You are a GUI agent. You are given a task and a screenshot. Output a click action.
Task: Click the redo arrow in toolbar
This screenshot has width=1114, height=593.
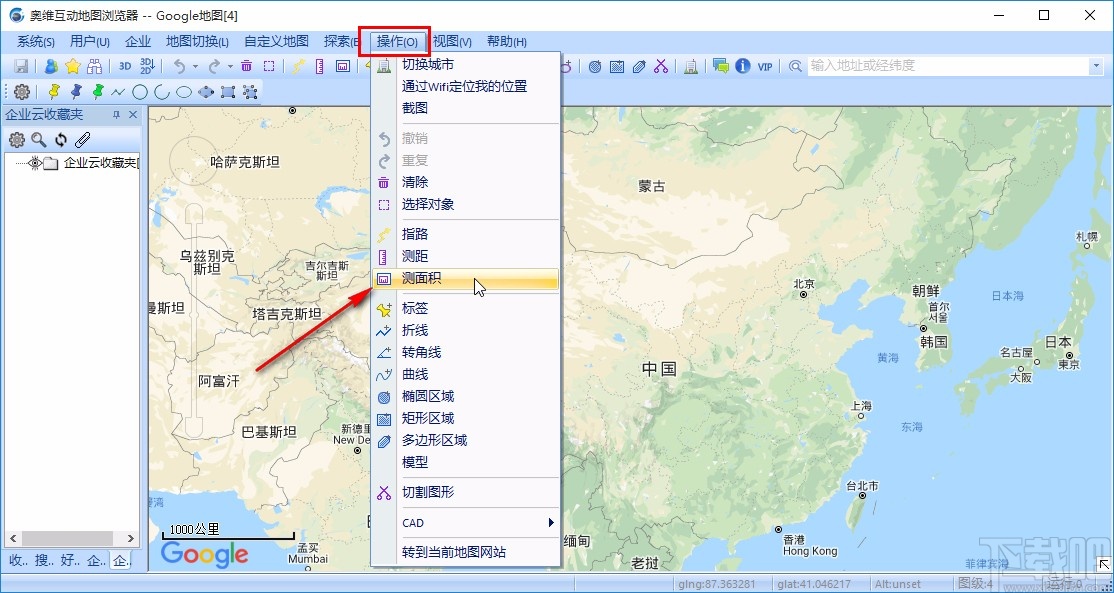pyautogui.click(x=214, y=66)
